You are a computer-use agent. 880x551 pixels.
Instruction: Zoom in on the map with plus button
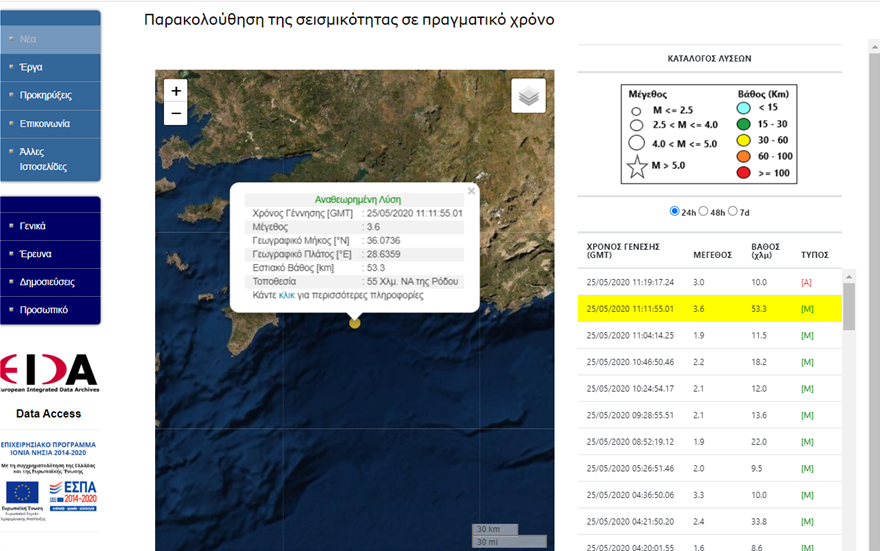pyautogui.click(x=176, y=91)
